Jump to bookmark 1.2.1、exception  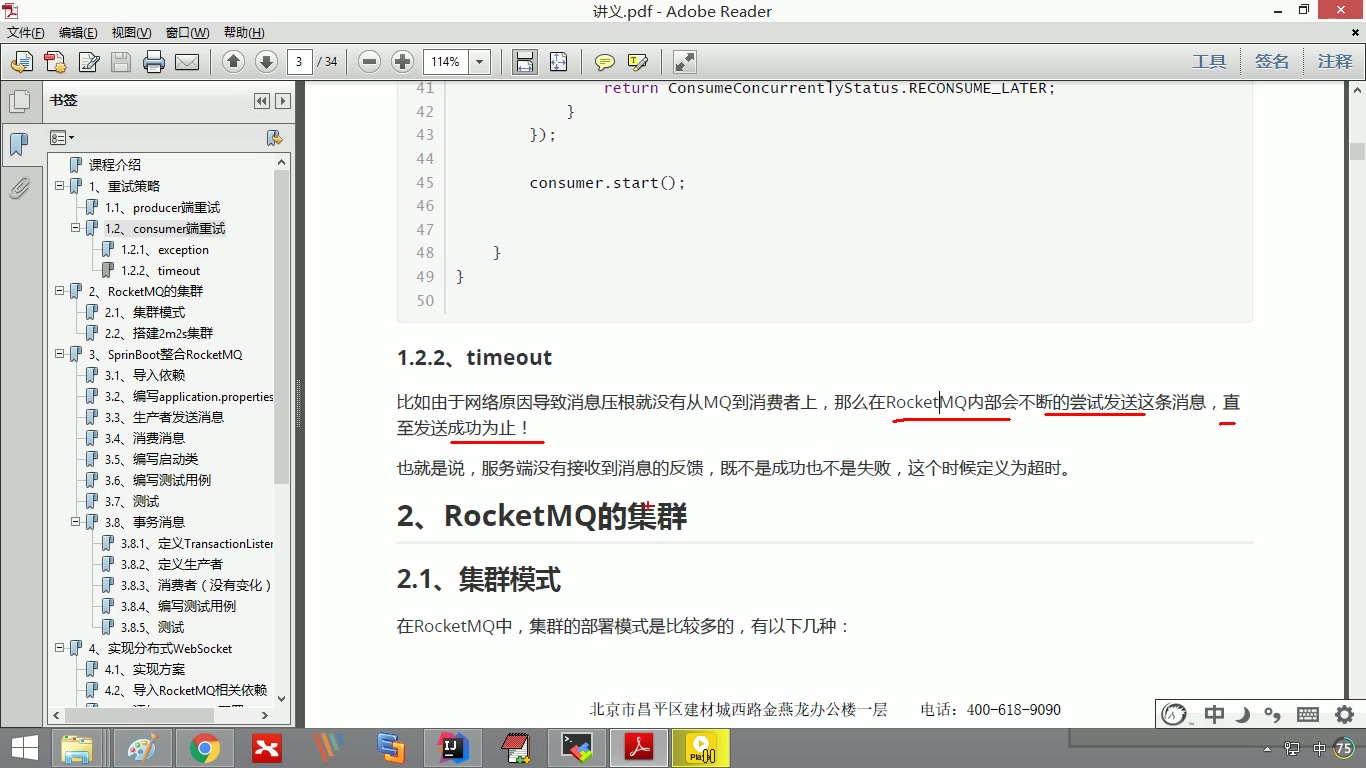165,250
